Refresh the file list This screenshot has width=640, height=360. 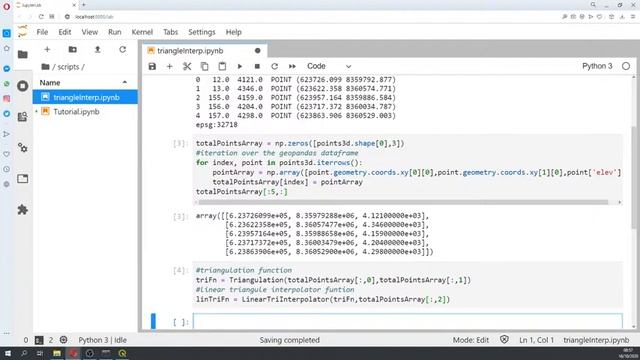coord(122,49)
